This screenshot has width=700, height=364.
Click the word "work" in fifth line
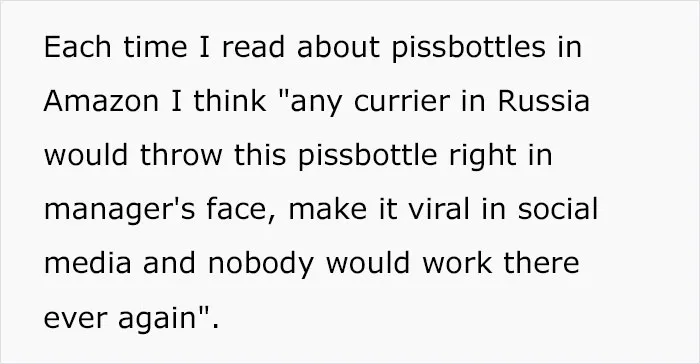(x=457, y=263)
